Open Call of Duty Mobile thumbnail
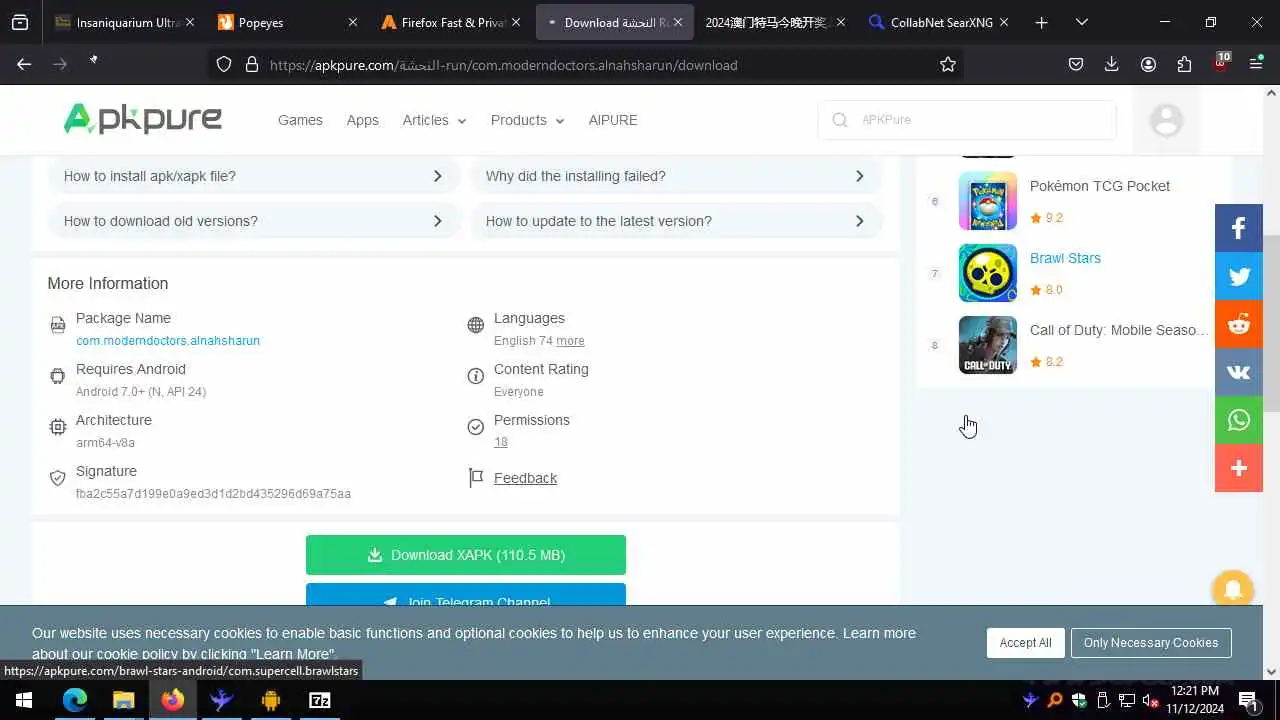1280x720 pixels. (x=988, y=345)
